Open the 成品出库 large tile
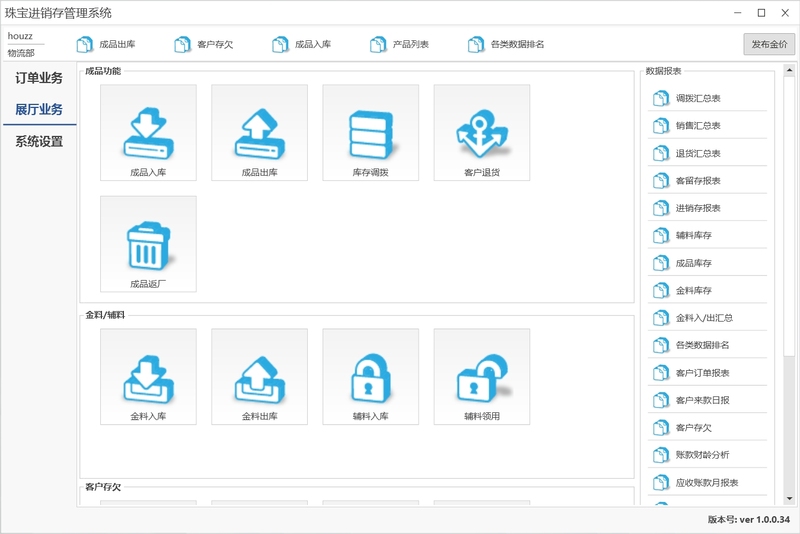The width and height of the screenshot is (800, 534). click(259, 133)
